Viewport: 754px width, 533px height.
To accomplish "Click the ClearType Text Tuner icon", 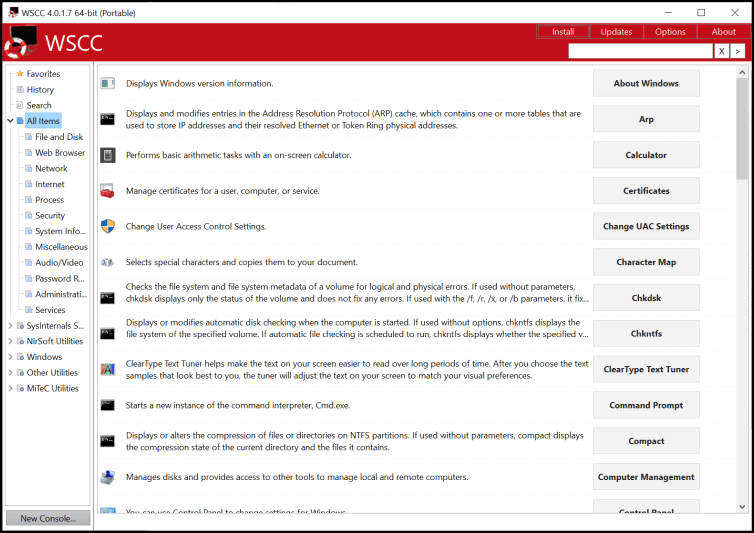I will tap(108, 369).
